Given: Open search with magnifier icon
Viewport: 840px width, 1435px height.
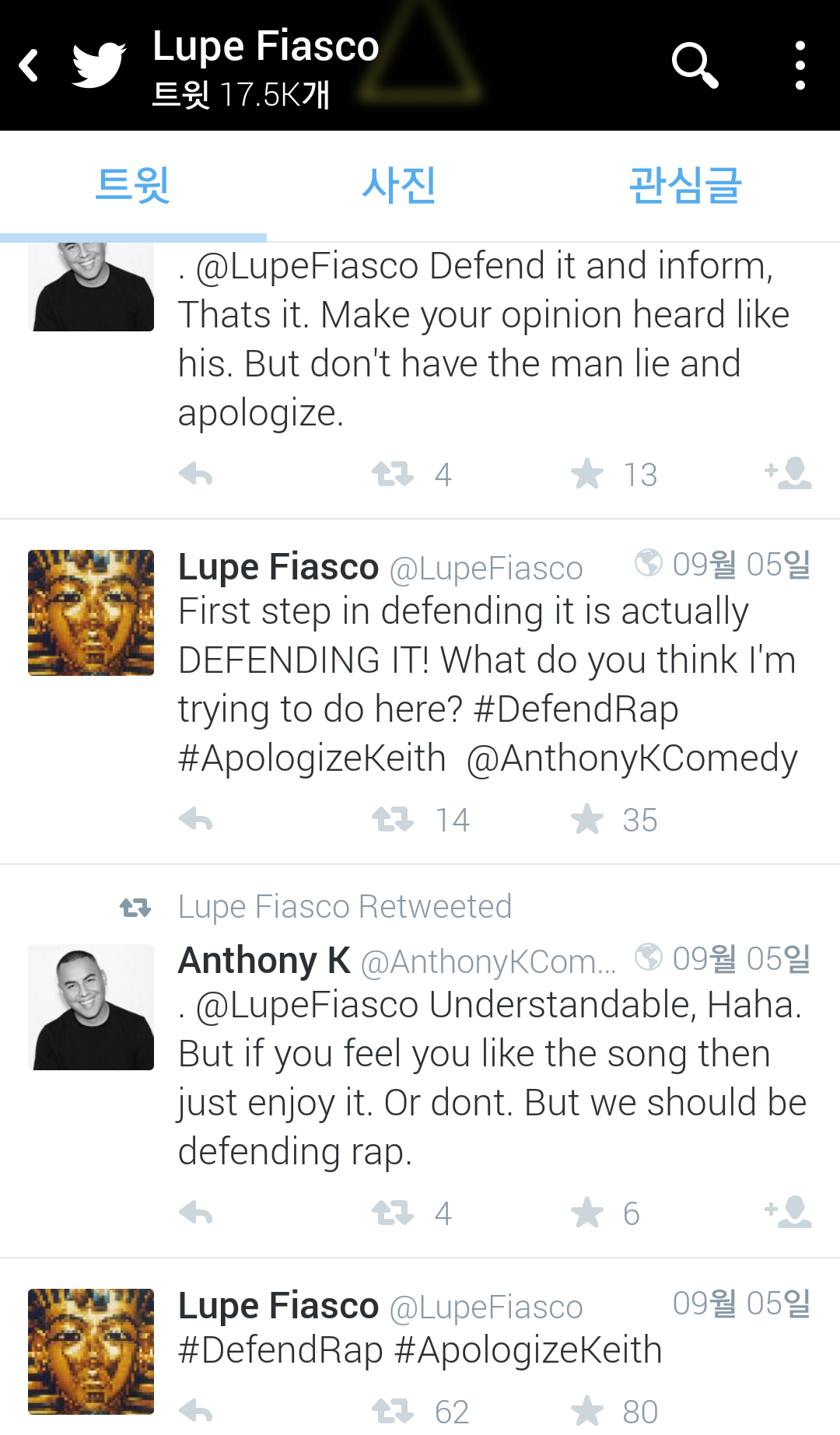Looking at the screenshot, I should tap(694, 65).
